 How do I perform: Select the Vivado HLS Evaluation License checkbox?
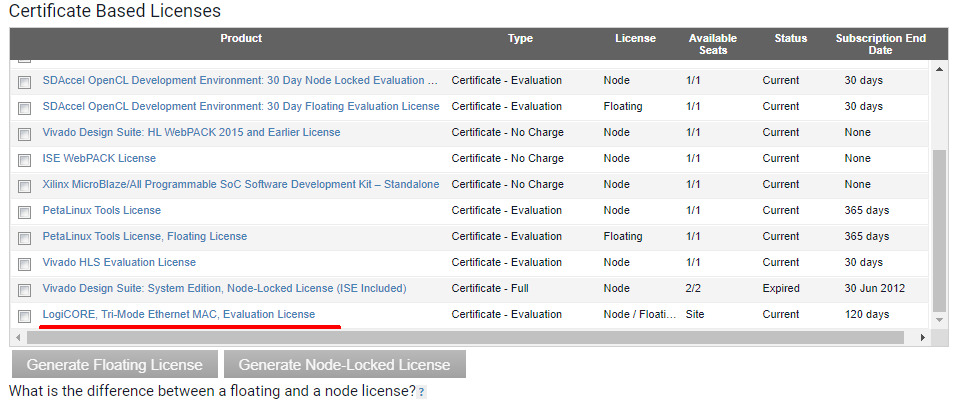coord(24,264)
